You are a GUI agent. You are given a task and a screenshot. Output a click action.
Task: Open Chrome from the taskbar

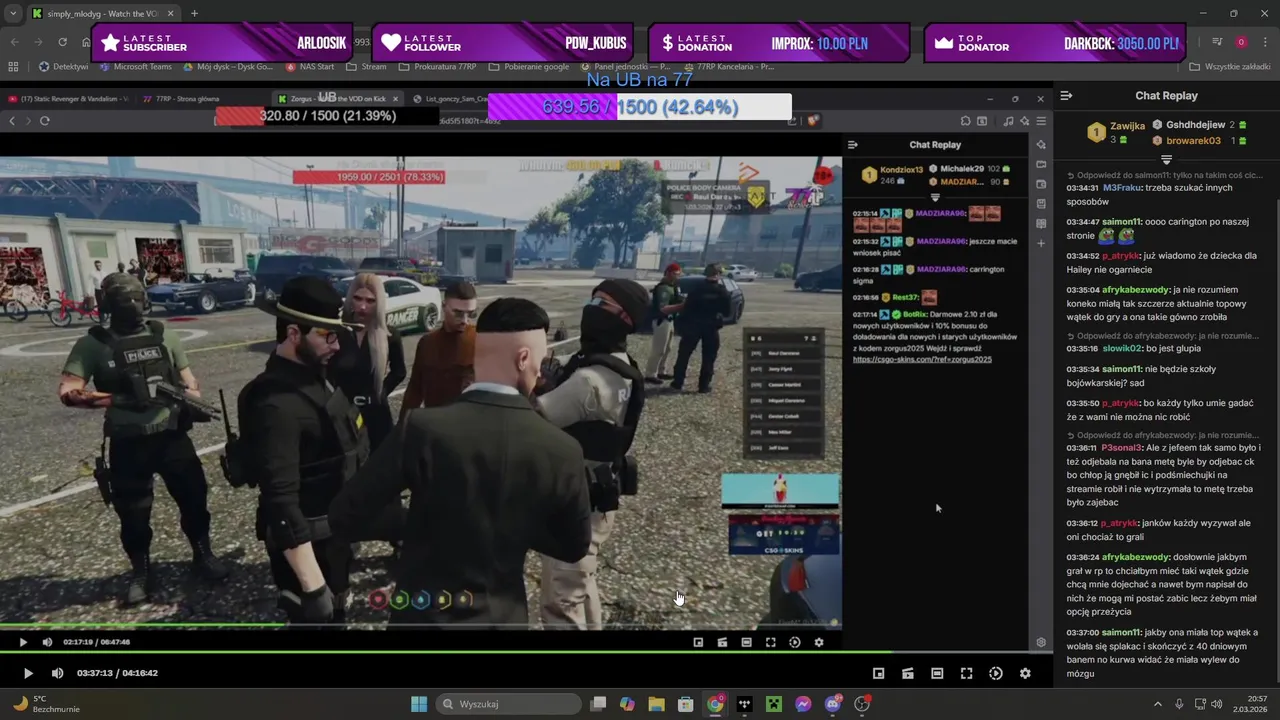point(715,704)
